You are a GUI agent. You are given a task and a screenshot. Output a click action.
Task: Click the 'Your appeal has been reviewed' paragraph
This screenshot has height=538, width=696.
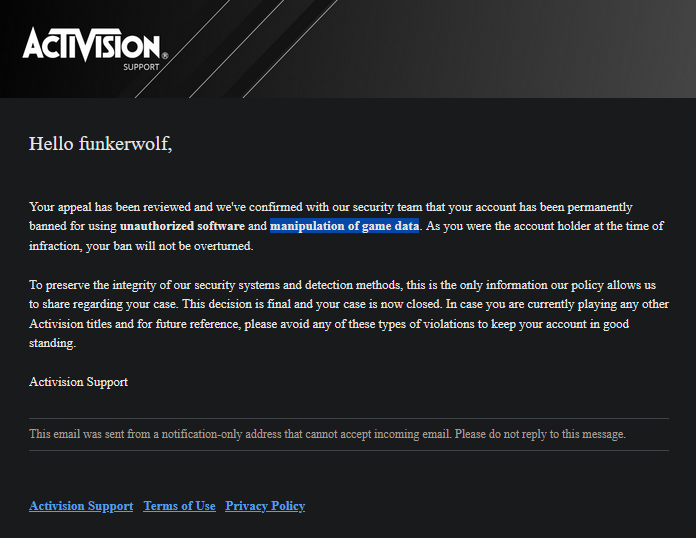pos(346,226)
